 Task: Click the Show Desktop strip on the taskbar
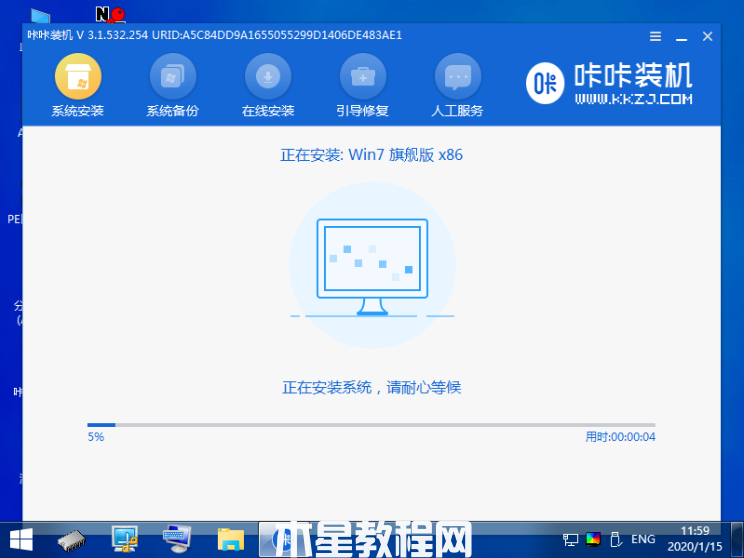(737, 540)
